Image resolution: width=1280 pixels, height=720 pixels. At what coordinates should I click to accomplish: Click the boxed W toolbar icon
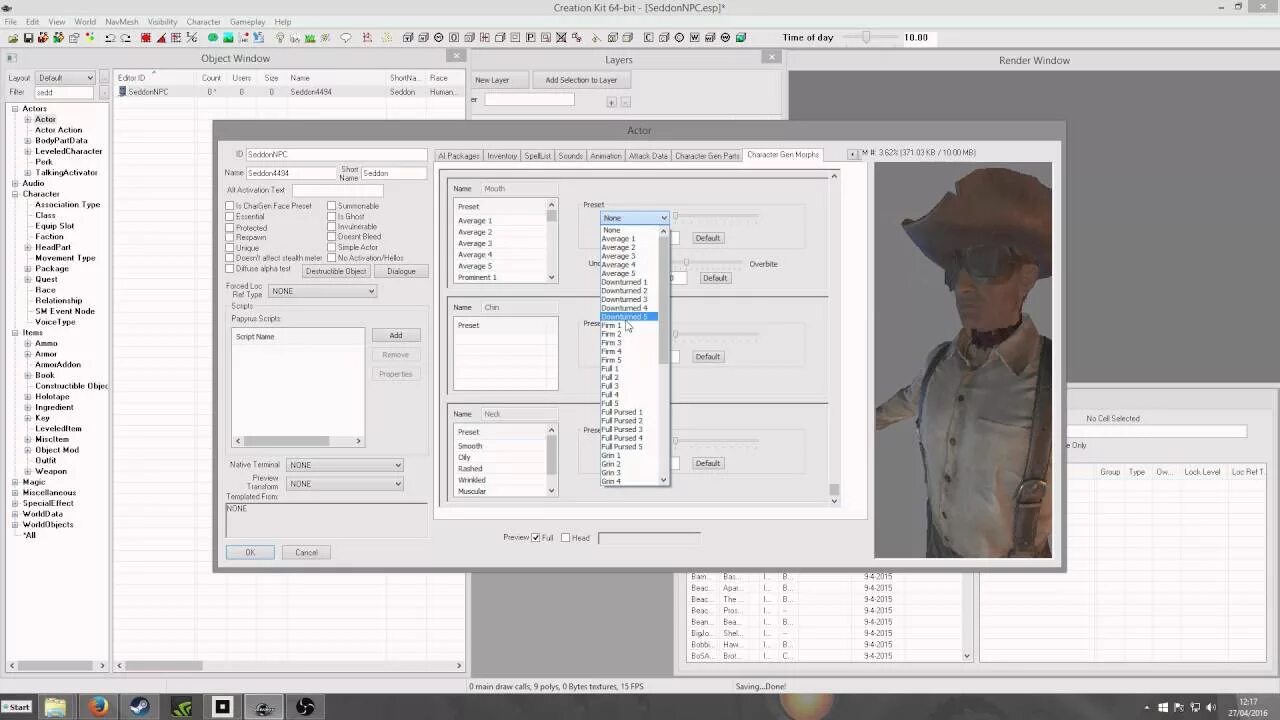pyautogui.click(x=694, y=38)
